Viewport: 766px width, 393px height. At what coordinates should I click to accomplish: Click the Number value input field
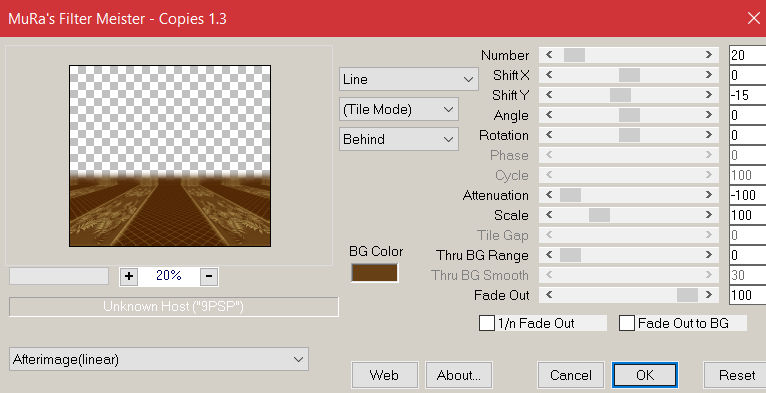coord(747,55)
